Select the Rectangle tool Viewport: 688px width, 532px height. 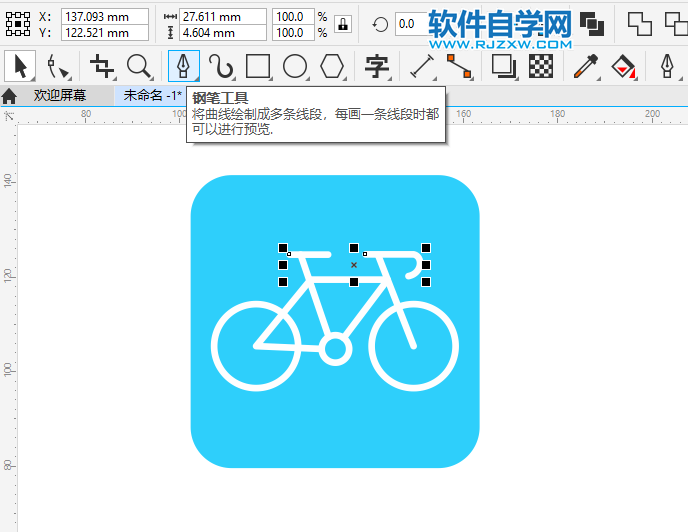tap(258, 67)
